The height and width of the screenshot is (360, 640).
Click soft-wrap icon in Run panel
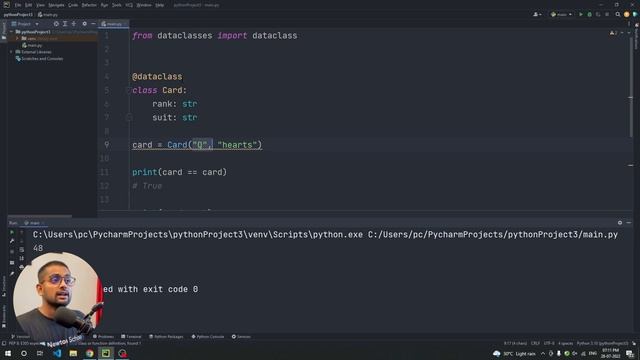pos(22,249)
